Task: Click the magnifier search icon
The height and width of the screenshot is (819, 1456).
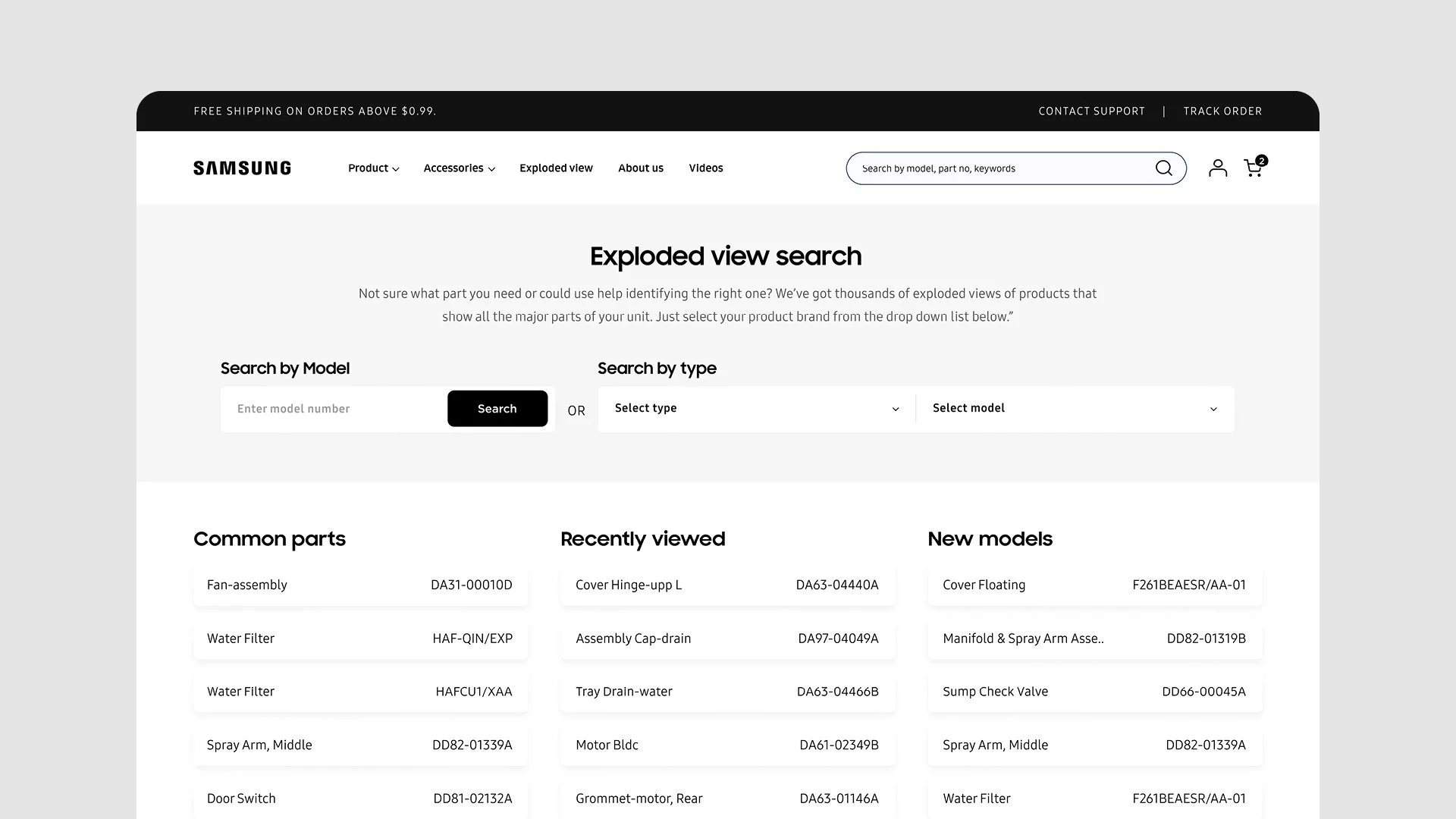Action: (x=1163, y=168)
